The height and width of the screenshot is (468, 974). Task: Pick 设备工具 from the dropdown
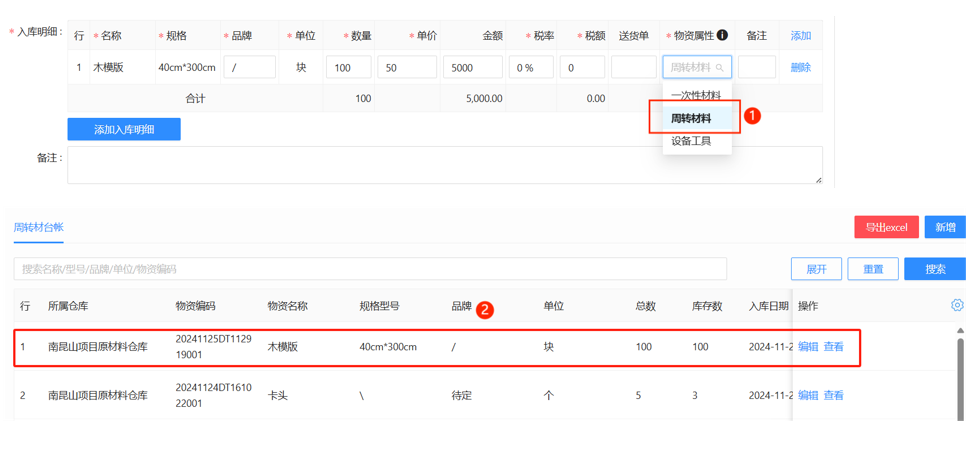pyautogui.click(x=691, y=141)
